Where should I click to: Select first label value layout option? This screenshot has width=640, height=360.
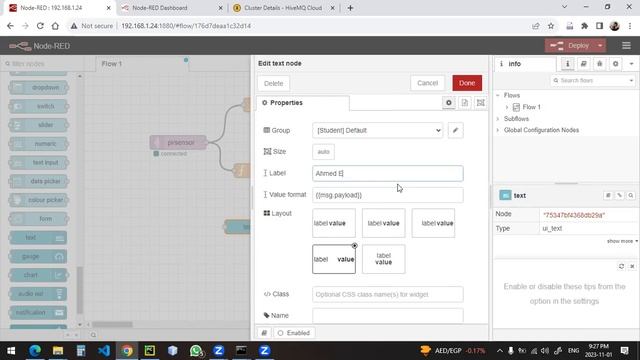tap(334, 223)
